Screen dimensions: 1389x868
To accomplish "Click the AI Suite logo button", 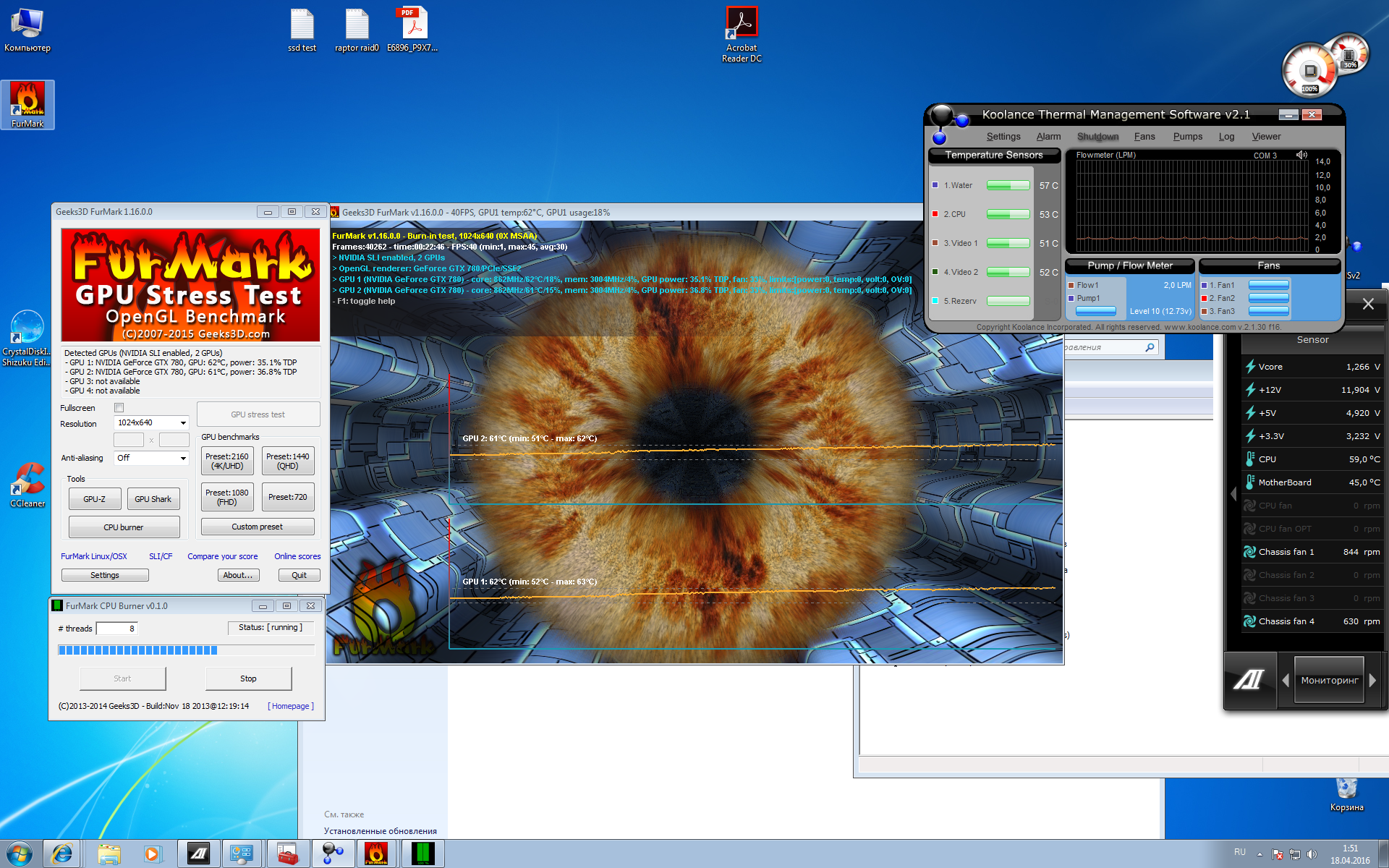I will tap(1249, 680).
